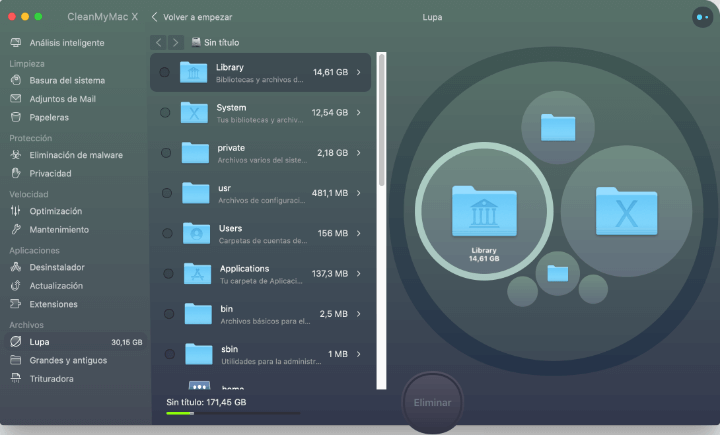This screenshot has width=720, height=435.
Task: Click the 12,54 GB size in System row
Action: [330, 113]
